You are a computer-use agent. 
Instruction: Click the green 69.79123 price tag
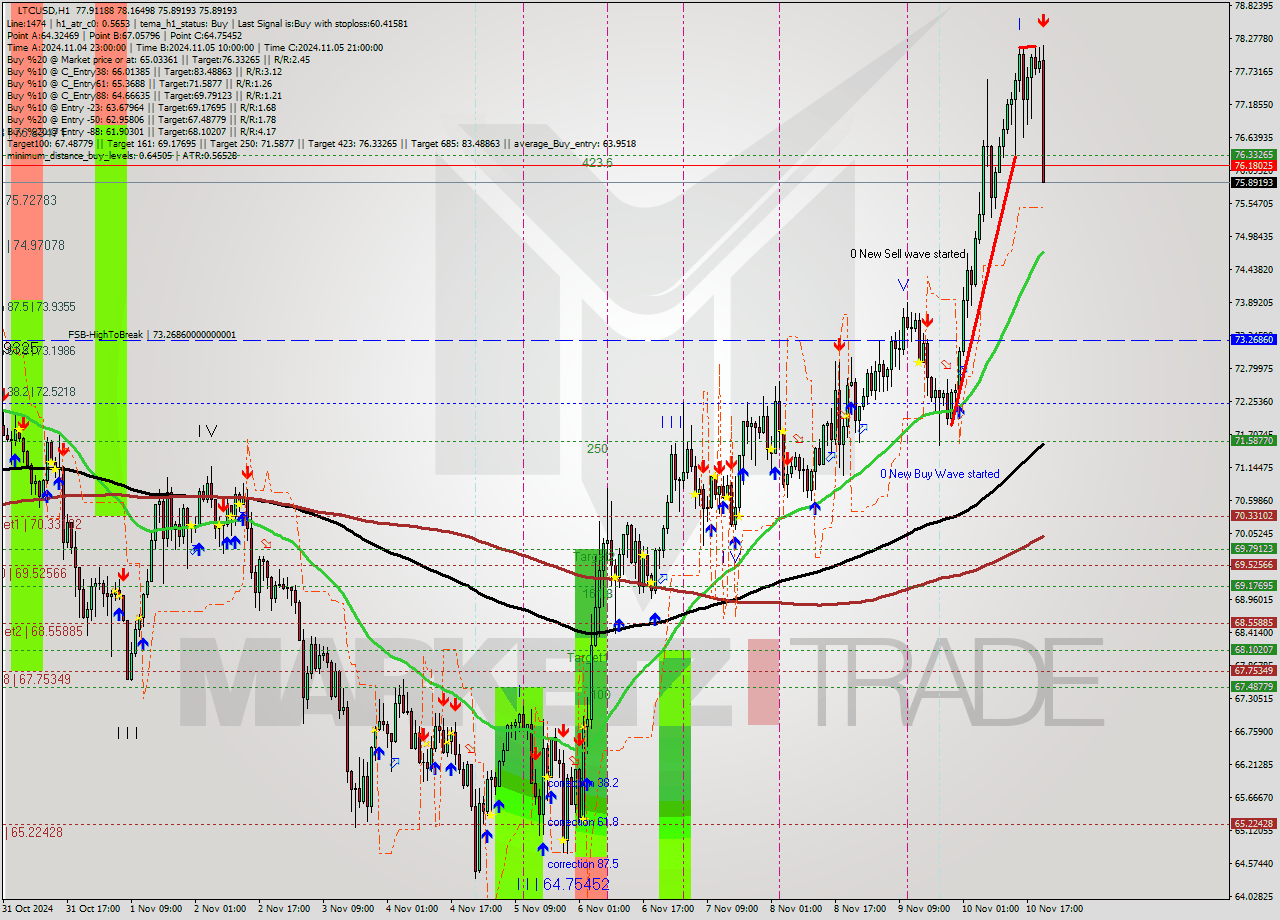pos(1254,549)
